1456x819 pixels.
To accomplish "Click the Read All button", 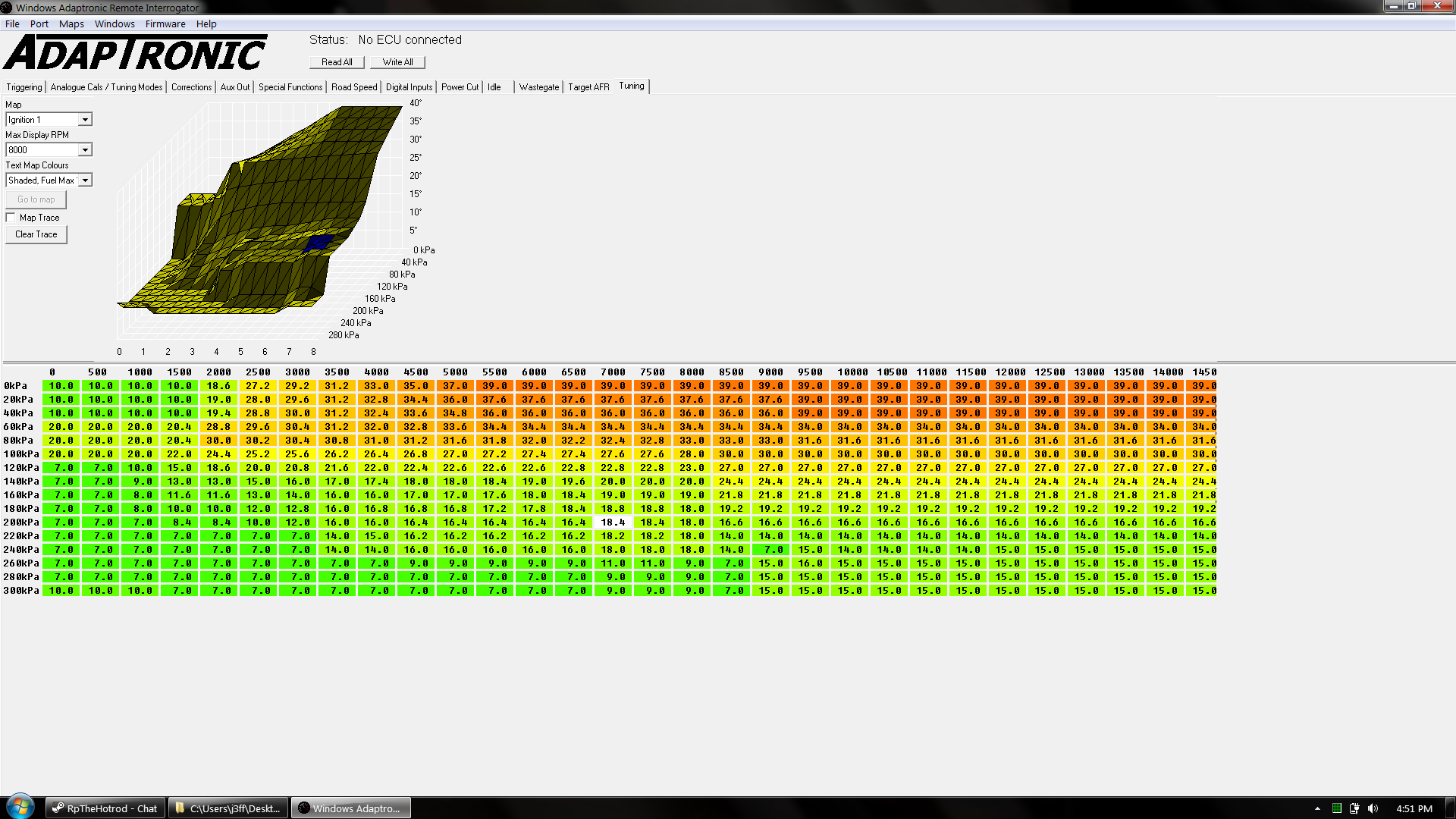I will (x=336, y=61).
